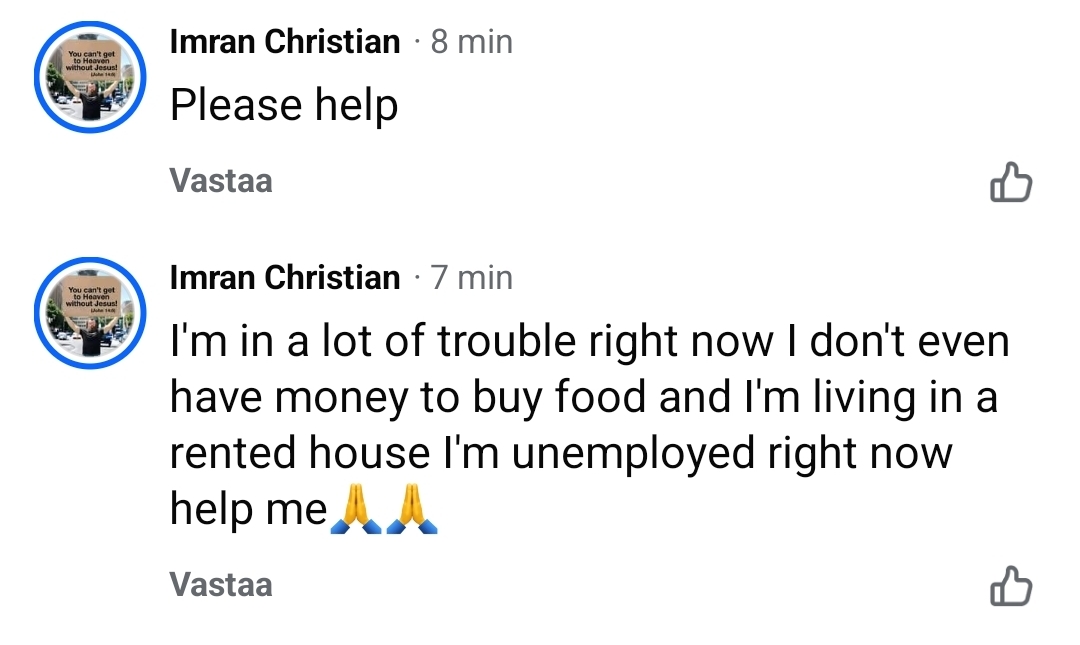The width and height of the screenshot is (1080, 645).
Task: Click the "8 min" timestamp
Action: coord(471,42)
